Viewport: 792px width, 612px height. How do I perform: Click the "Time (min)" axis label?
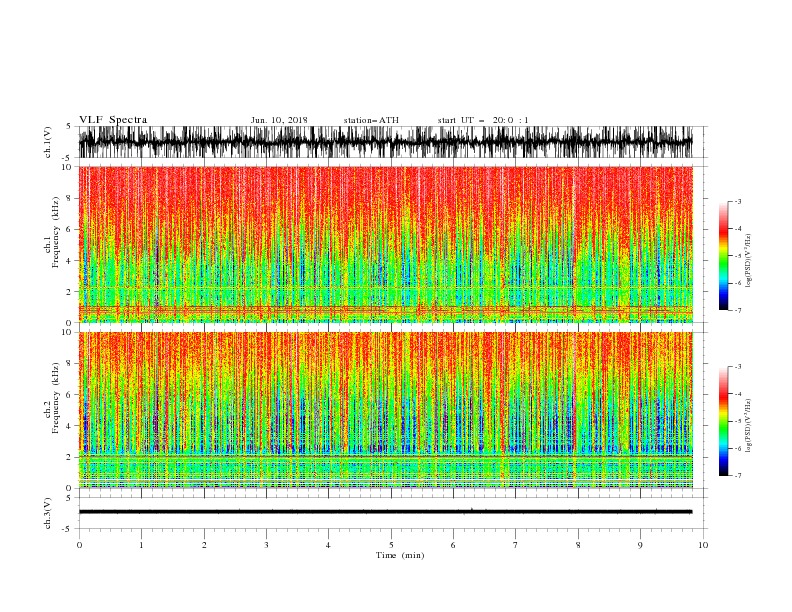tap(400, 555)
